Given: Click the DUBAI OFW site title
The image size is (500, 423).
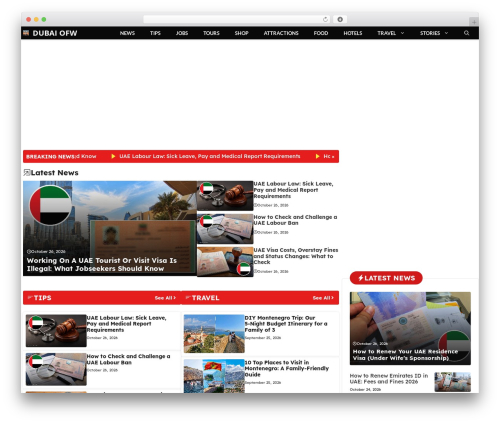Looking at the screenshot, I should pyautogui.click(x=55, y=33).
